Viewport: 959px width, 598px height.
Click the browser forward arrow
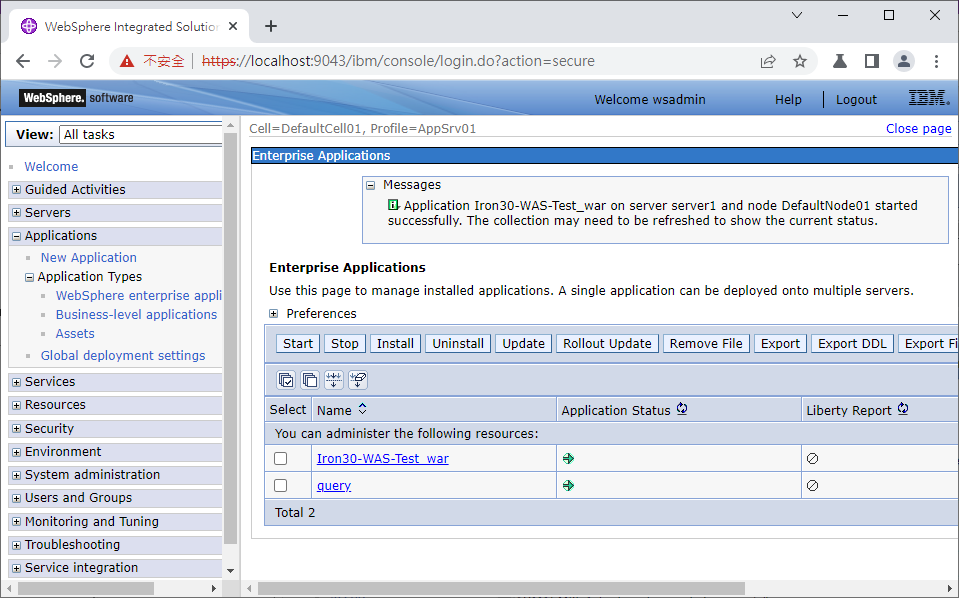pyautogui.click(x=55, y=61)
